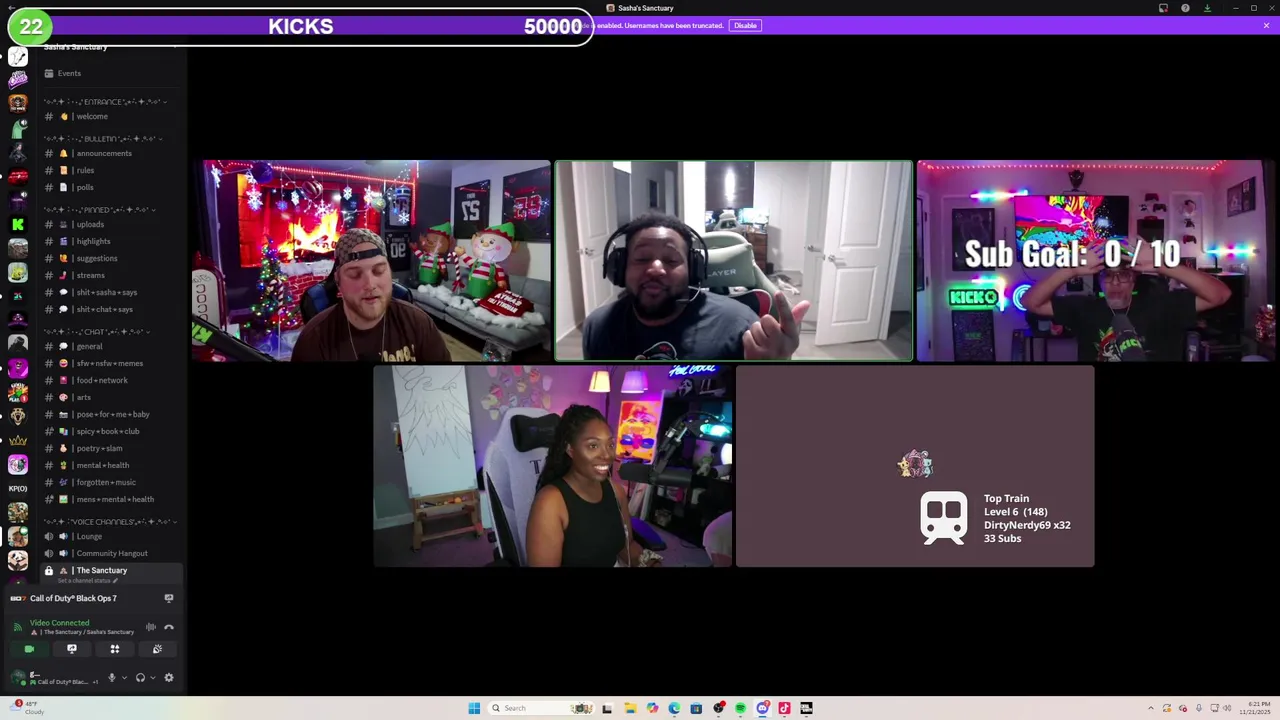
Task: Collapse the BULLETIN category
Action: [x=102, y=138]
